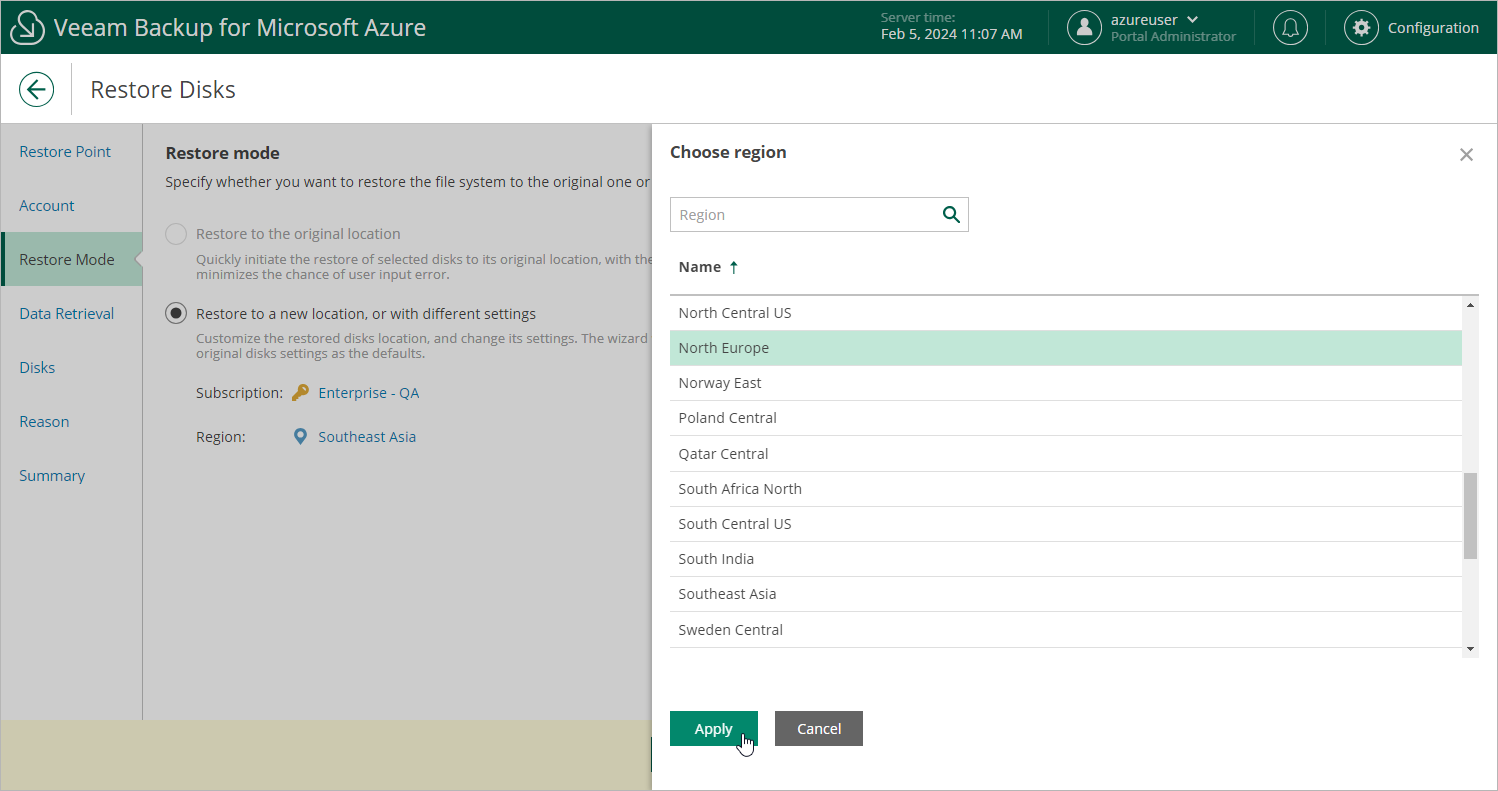Open the Reason step
Viewport: 1498px width, 791px height.
tap(44, 422)
